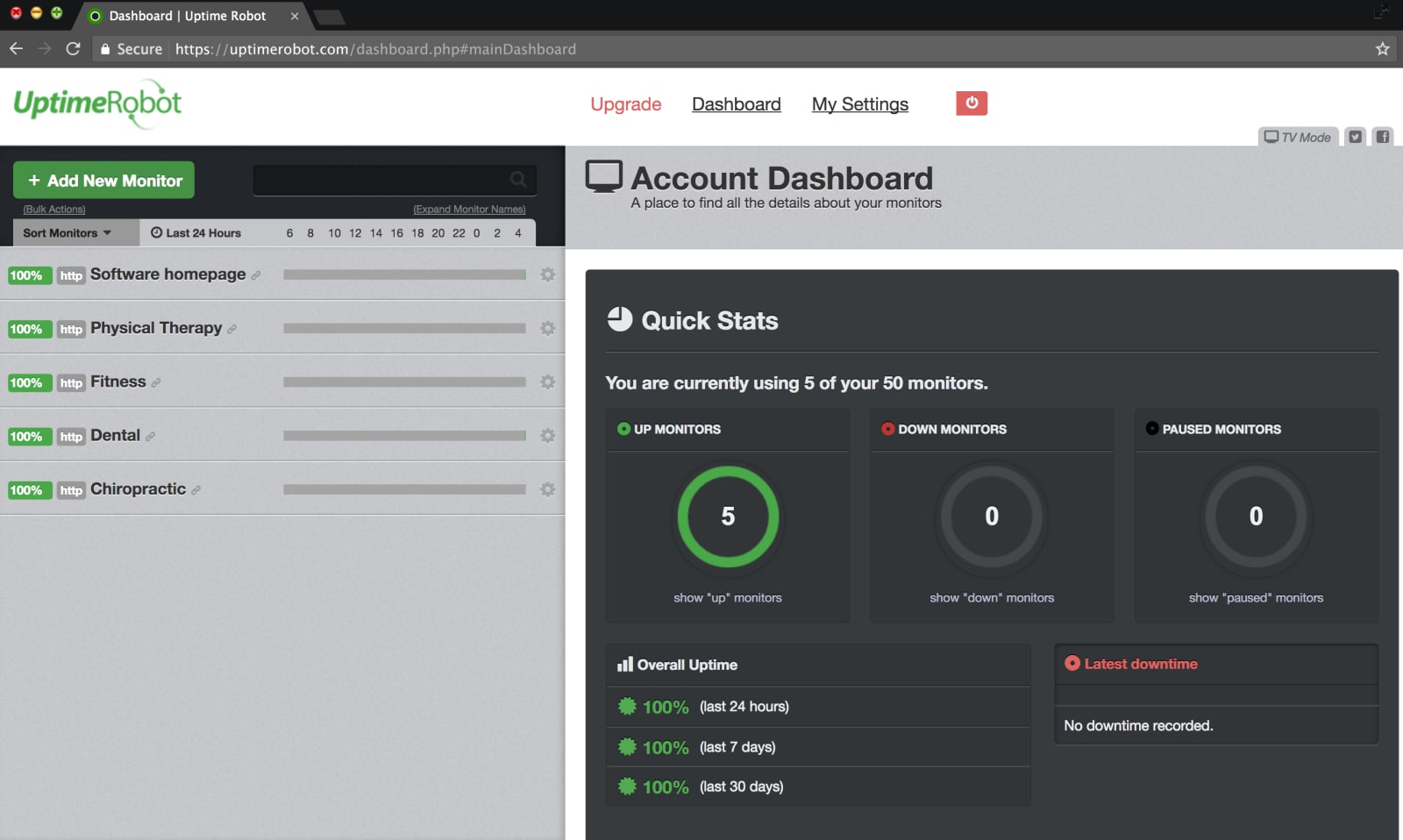This screenshot has height=840, width=1403.
Task: Click the red logout power button
Action: (x=972, y=103)
